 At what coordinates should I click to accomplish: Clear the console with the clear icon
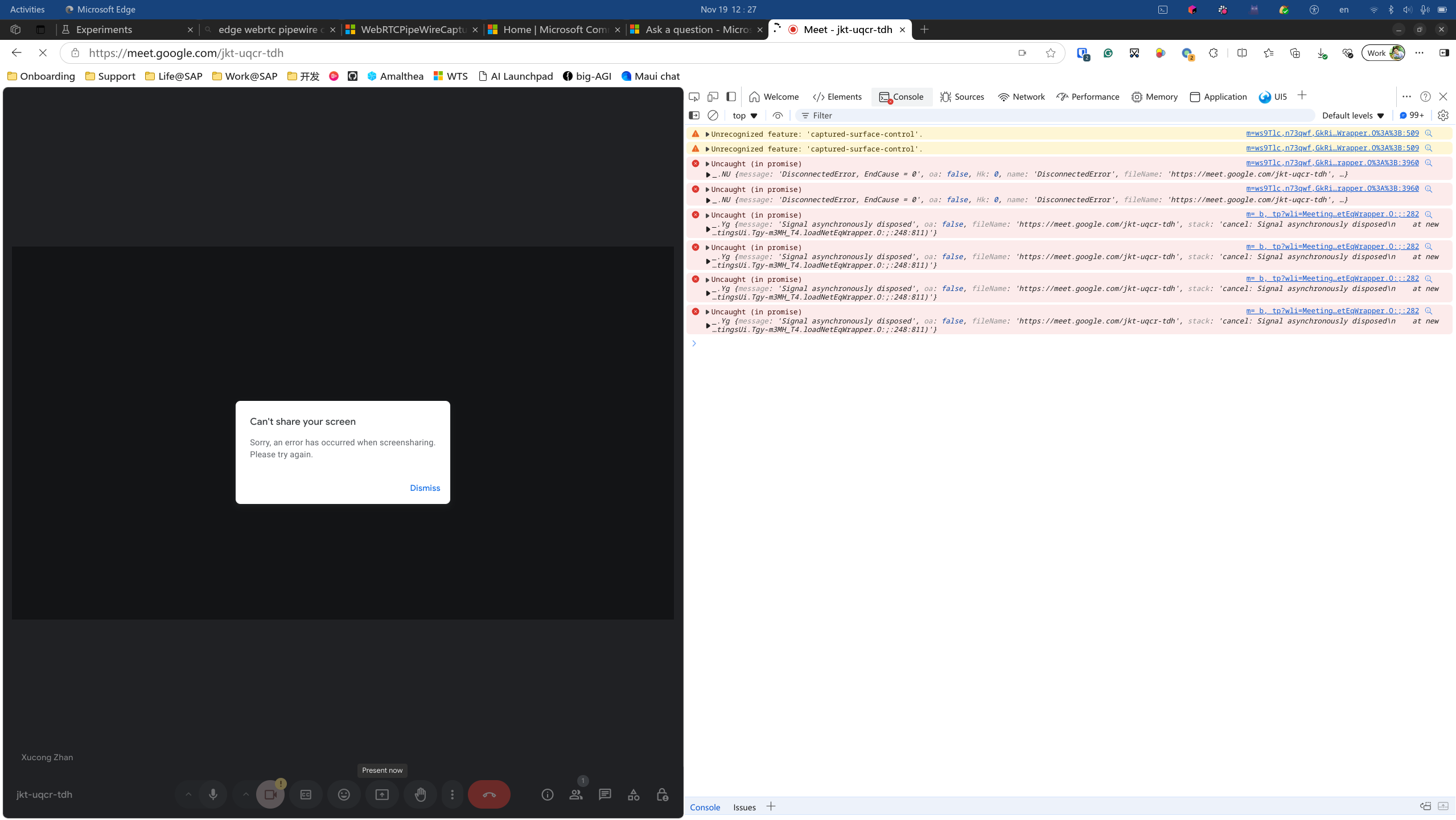[x=713, y=116]
